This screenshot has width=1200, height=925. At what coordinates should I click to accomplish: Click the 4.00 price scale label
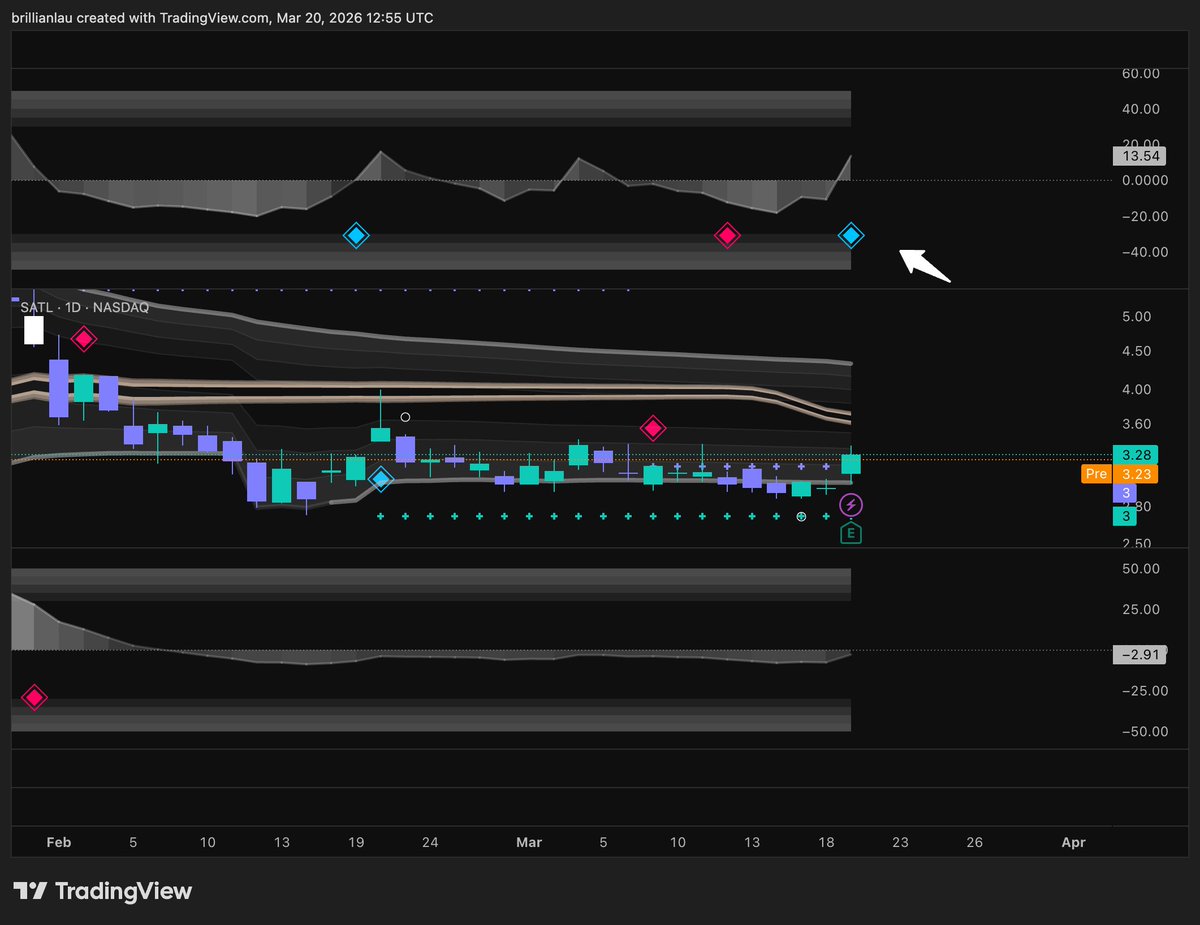1137,390
